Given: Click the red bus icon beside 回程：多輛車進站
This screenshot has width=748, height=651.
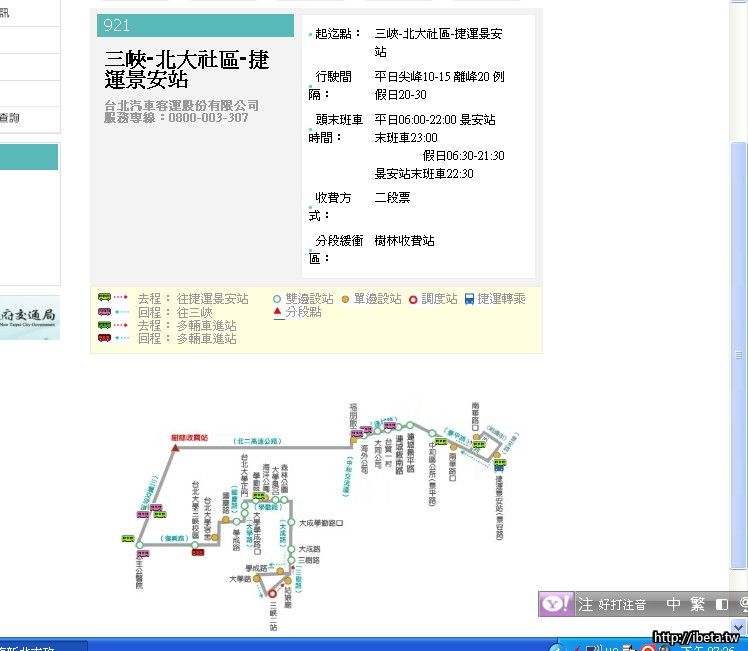Looking at the screenshot, I should [x=104, y=339].
